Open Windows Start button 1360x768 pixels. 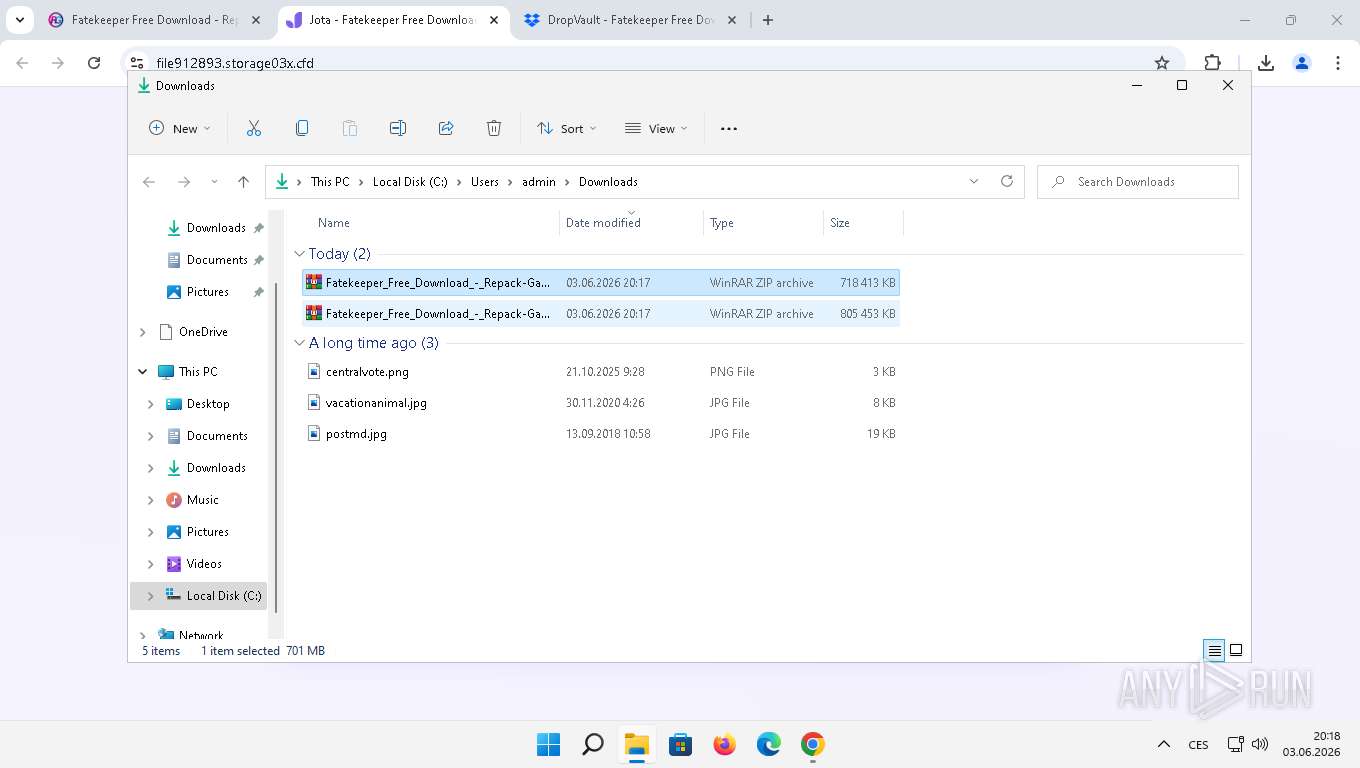[x=549, y=745]
